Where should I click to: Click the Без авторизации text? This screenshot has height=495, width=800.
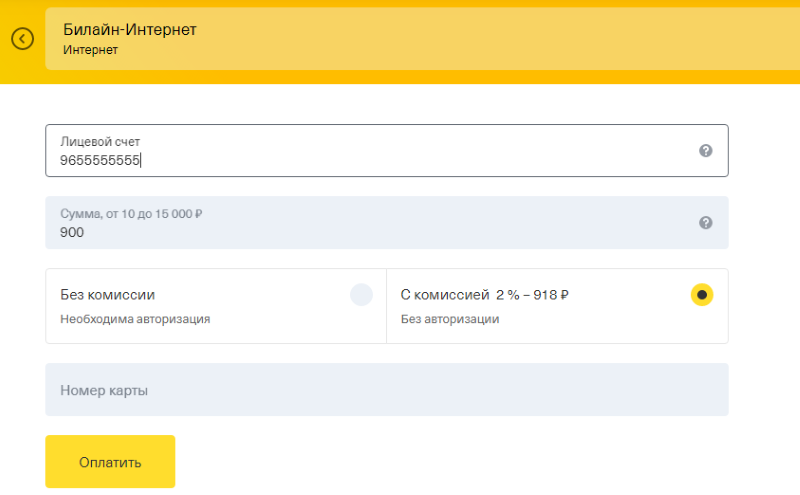pos(450,319)
